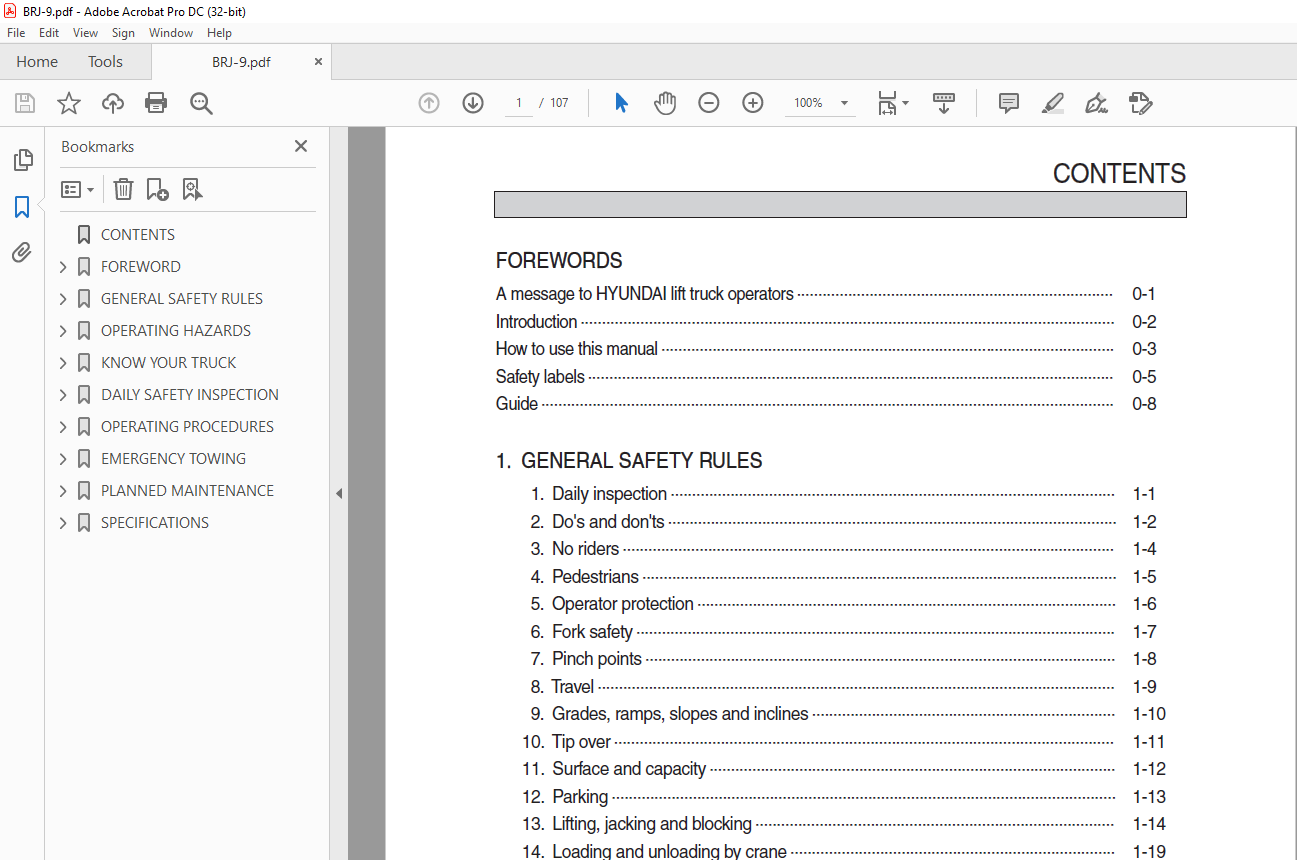Upload the file to cloud storage
The height and width of the screenshot is (860, 1297).
coord(113,103)
